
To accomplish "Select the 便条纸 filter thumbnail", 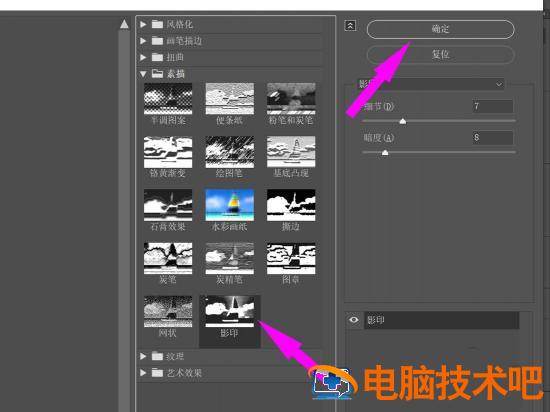I will (230, 99).
